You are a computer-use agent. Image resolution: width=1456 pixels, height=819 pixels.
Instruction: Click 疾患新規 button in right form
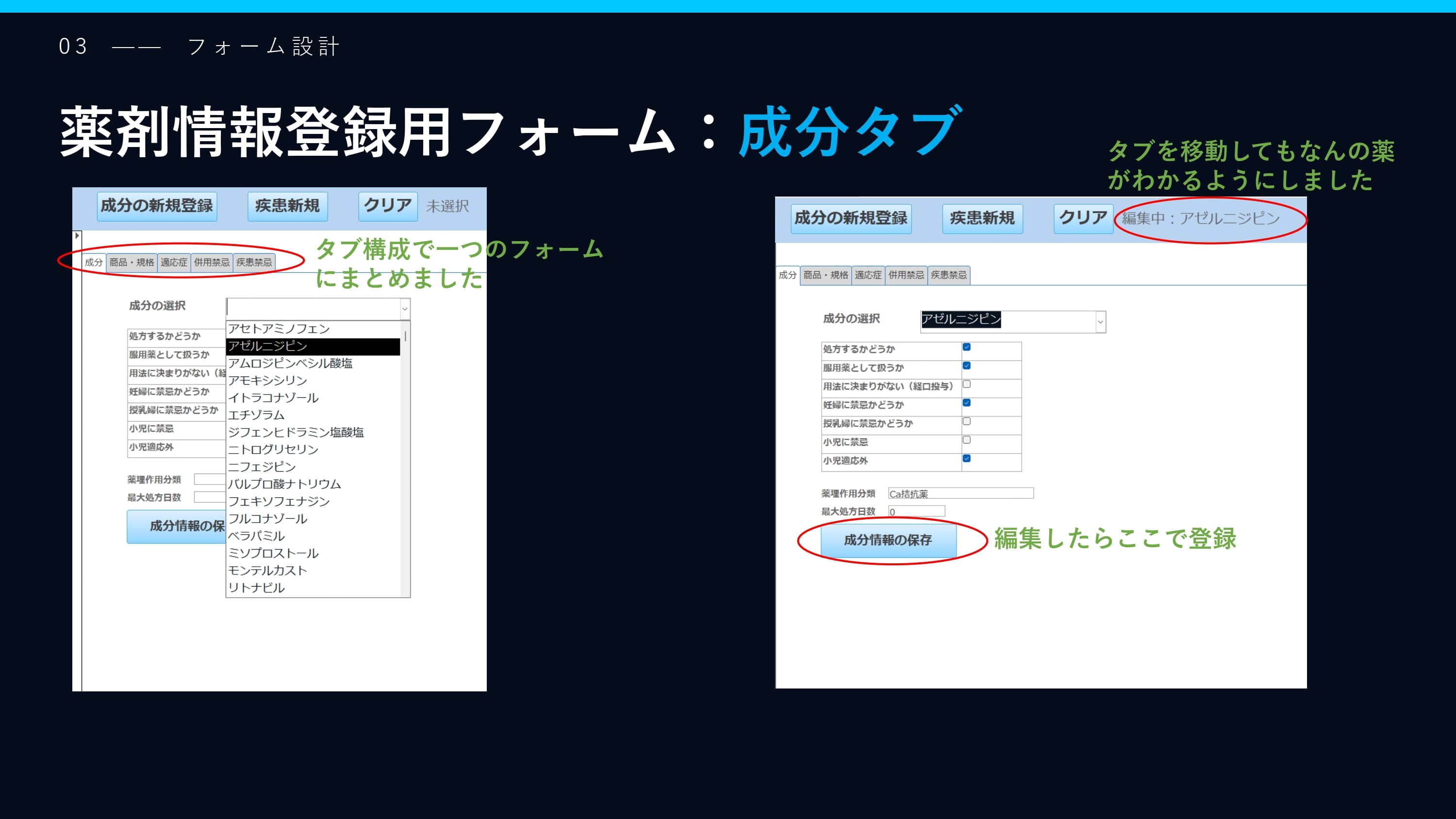coord(982,218)
